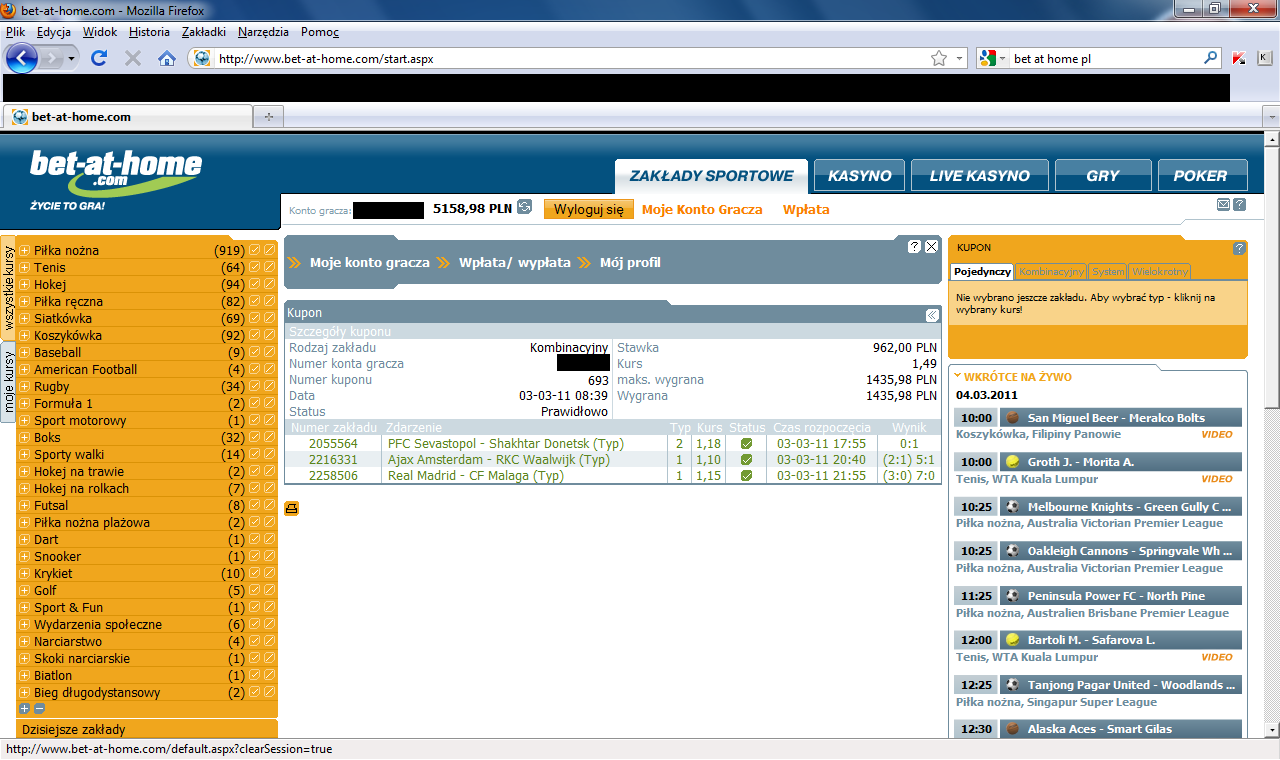Screen dimensions: 1280x760
Task: Expand all sports with the plus icon below list
Action: (25, 708)
